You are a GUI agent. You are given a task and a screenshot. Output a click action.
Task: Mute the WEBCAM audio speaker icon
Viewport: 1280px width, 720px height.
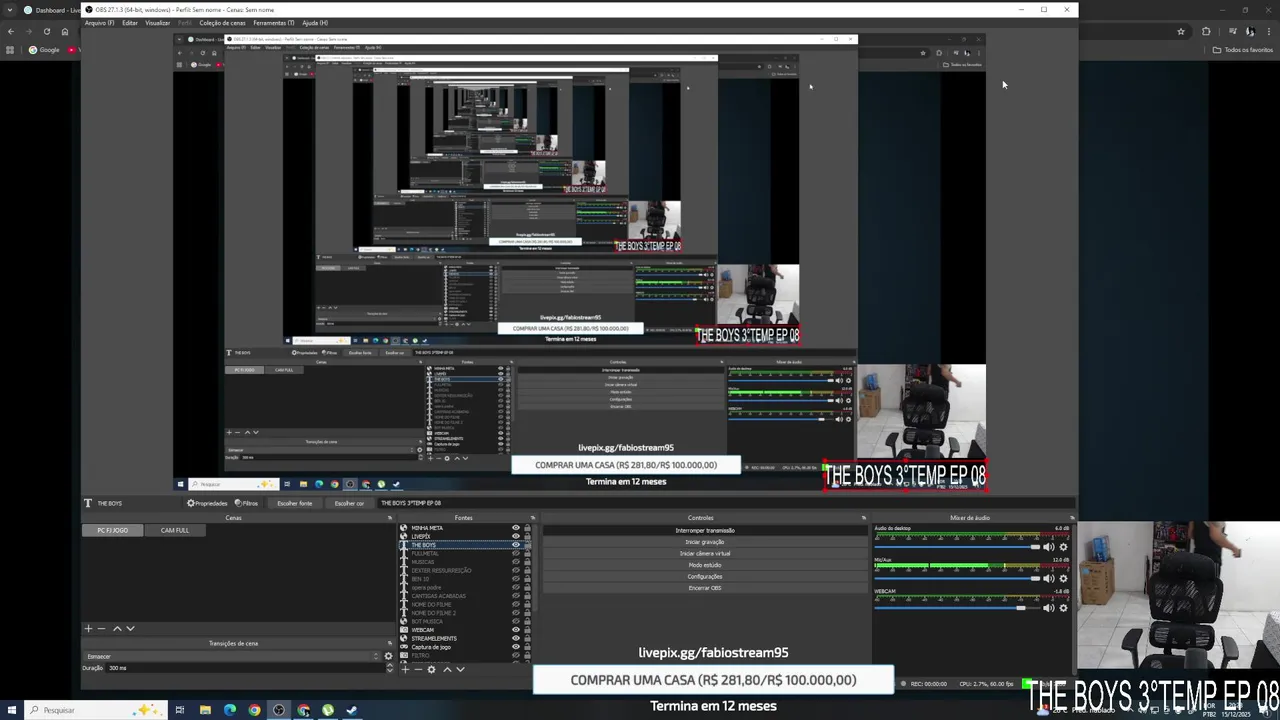pyautogui.click(x=1049, y=608)
